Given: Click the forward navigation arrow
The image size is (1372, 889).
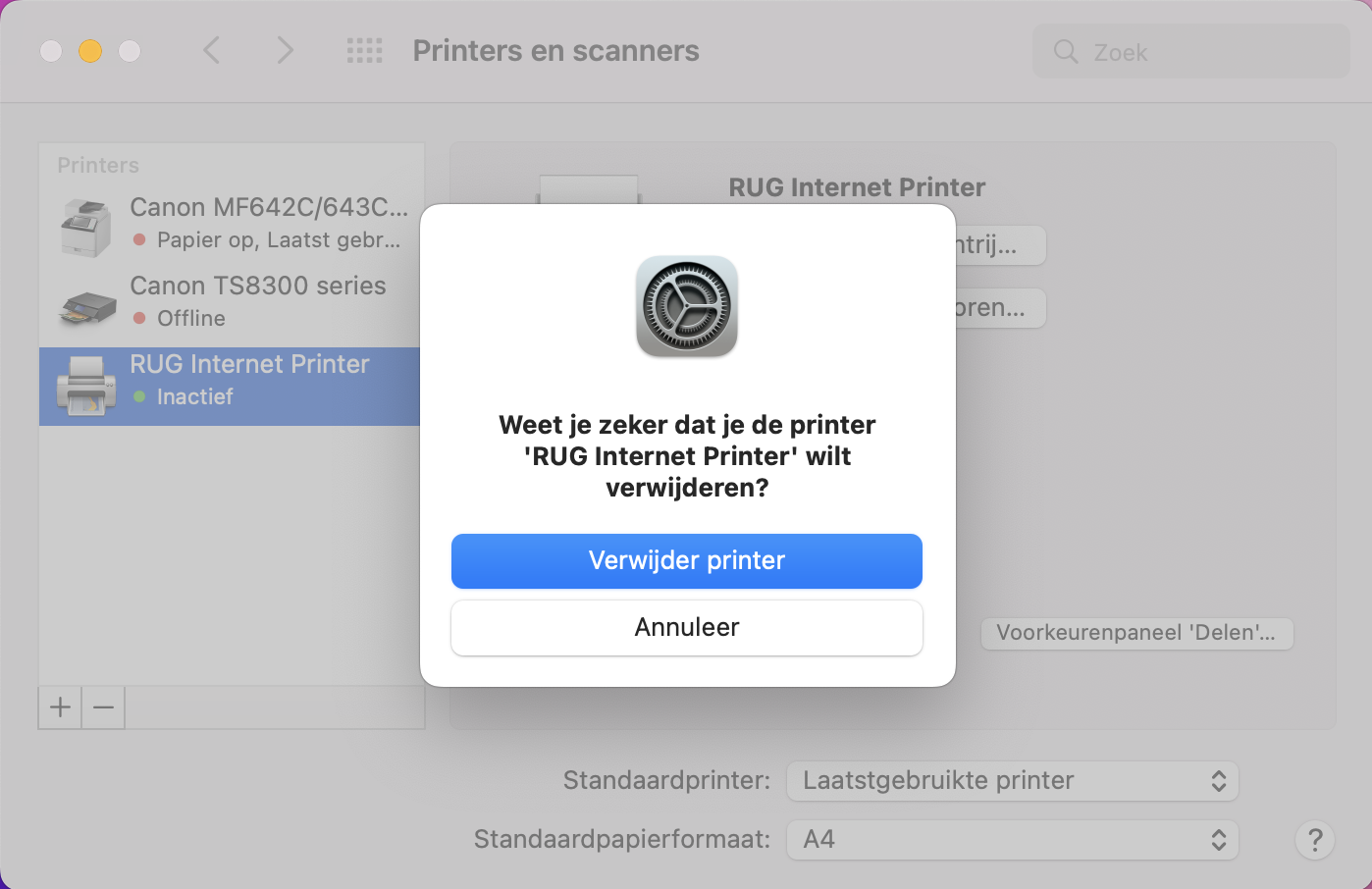Looking at the screenshot, I should point(284,50).
